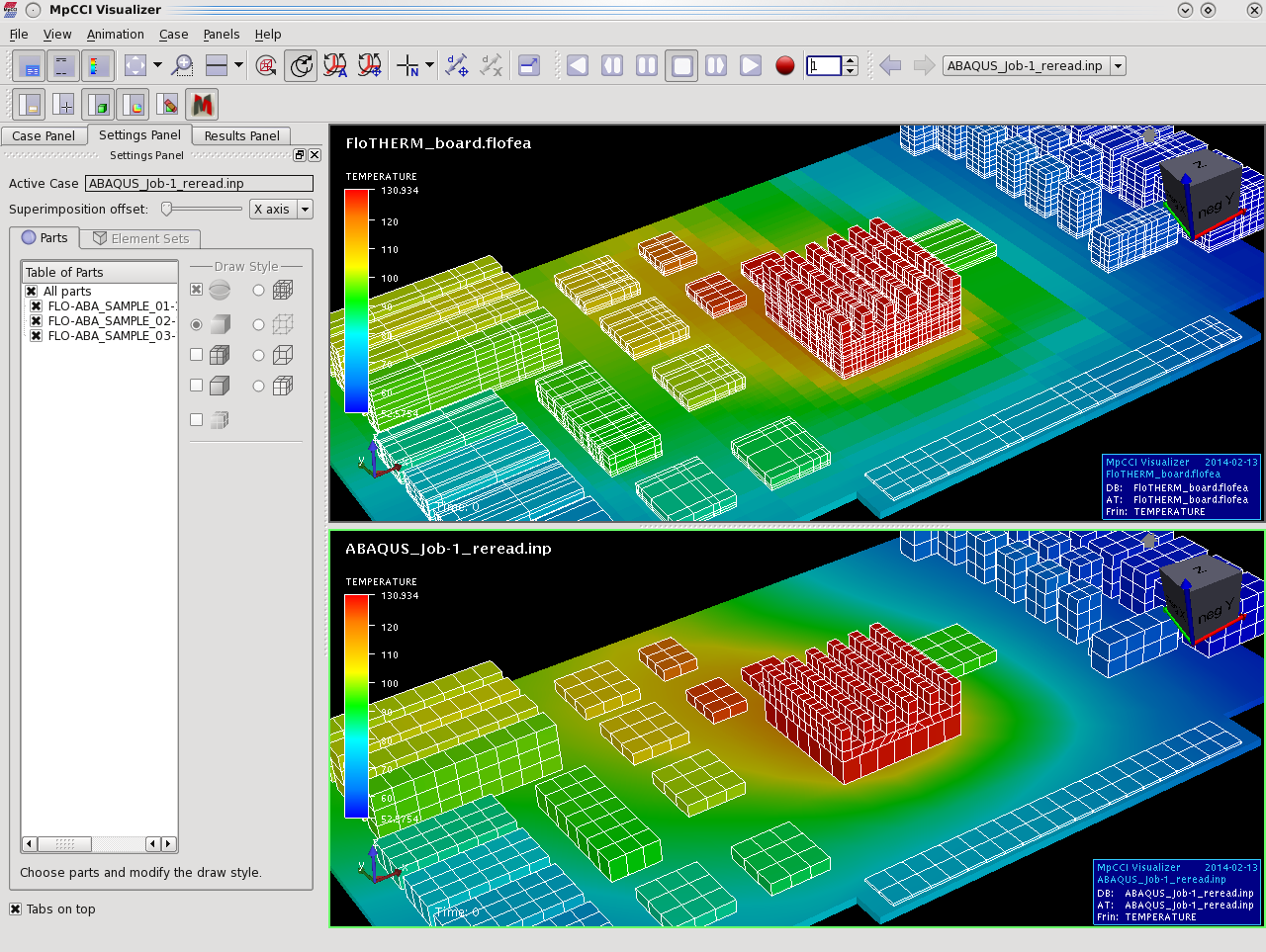
Task: Activate the zoom magnifier tool
Action: (183, 66)
